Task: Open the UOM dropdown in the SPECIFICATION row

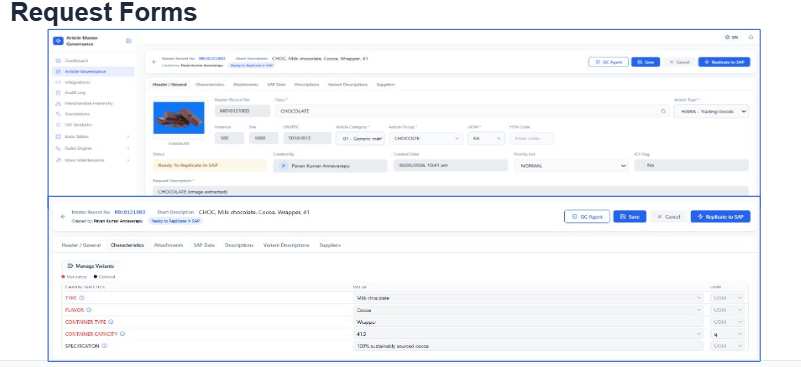Action: (727, 346)
